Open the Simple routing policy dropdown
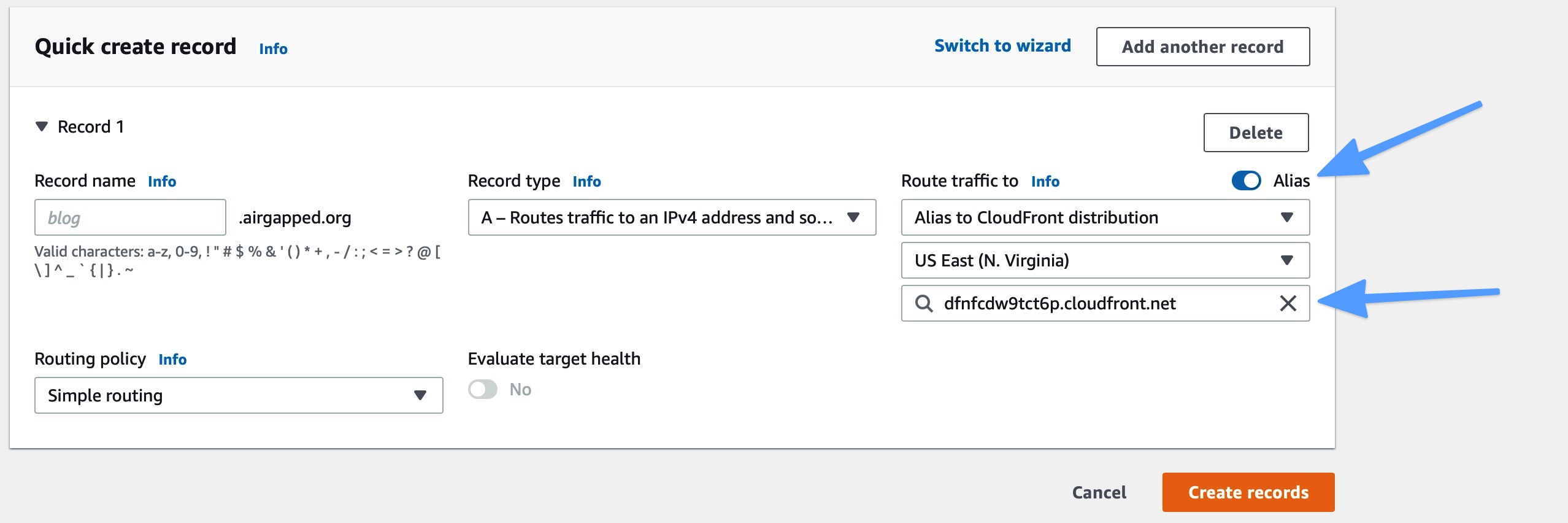Screen dimensions: 1568x523 pyautogui.click(x=239, y=395)
